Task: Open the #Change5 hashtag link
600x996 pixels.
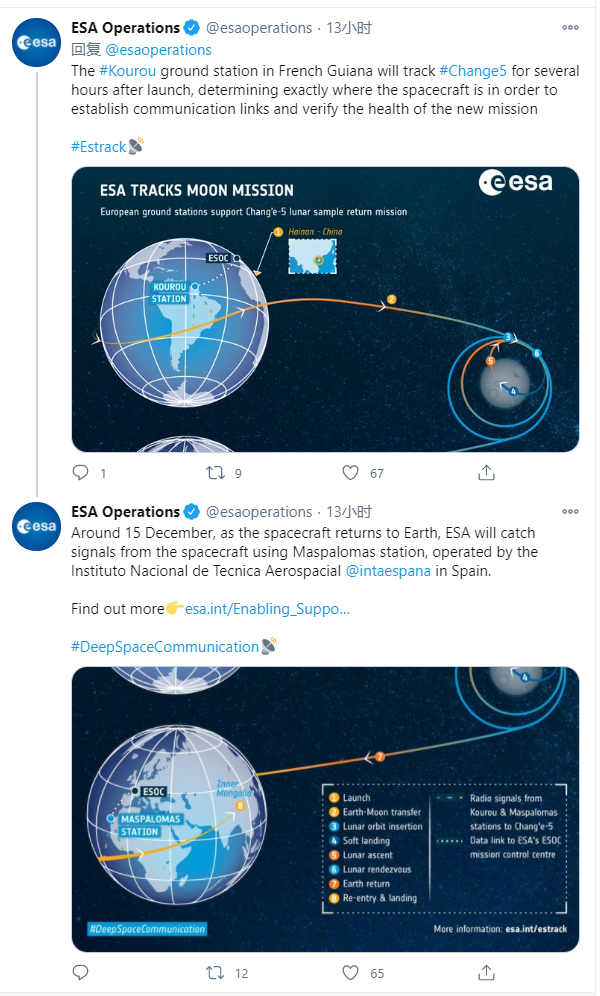Action: tap(473, 71)
